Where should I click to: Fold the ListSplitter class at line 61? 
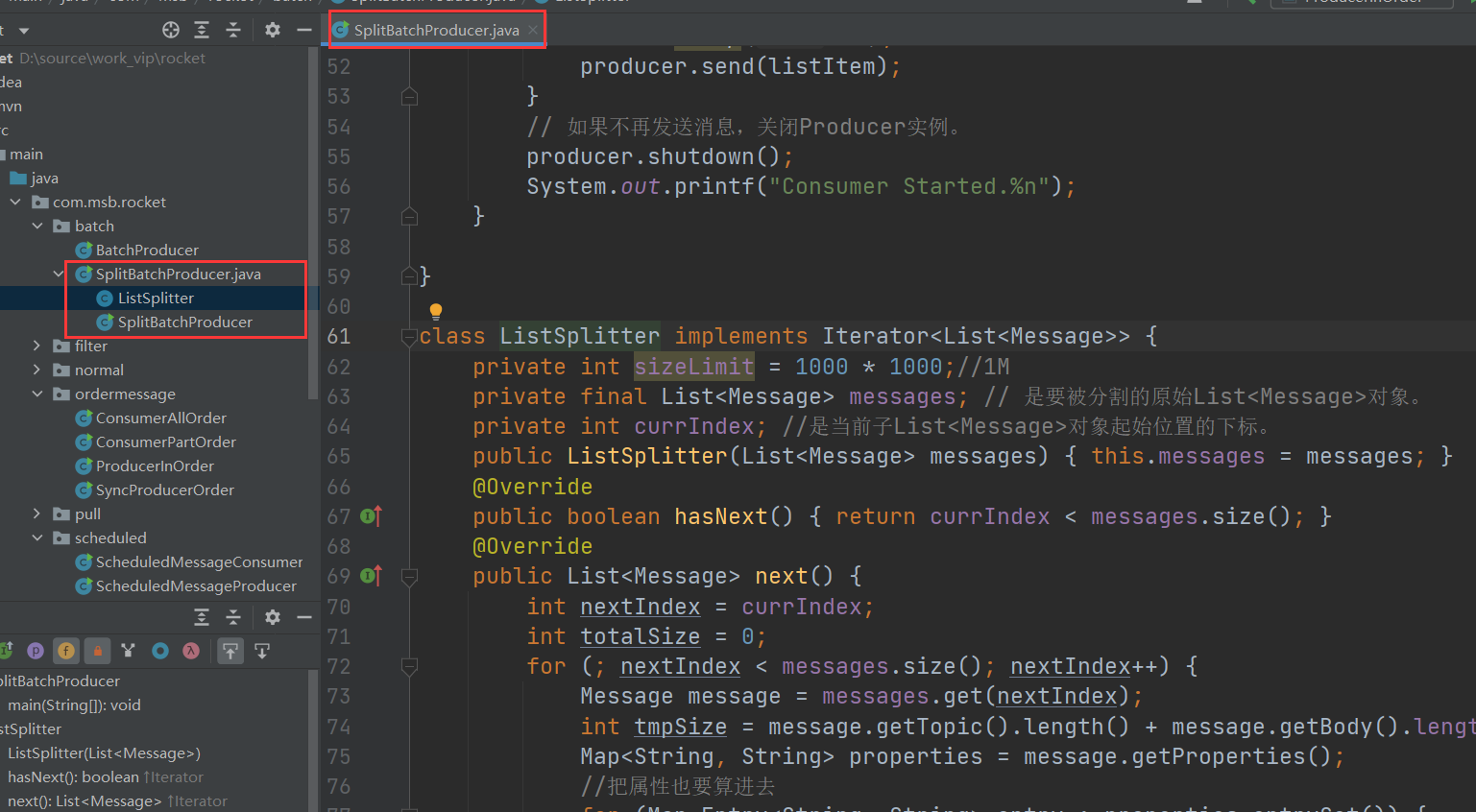(409, 336)
